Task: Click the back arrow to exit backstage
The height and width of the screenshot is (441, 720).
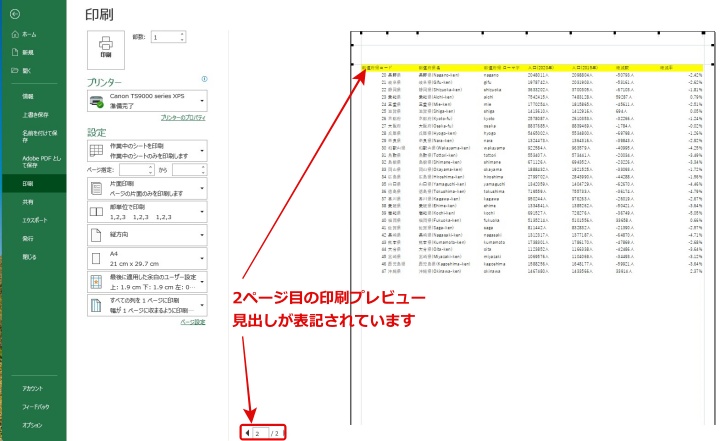Action: click(15, 14)
